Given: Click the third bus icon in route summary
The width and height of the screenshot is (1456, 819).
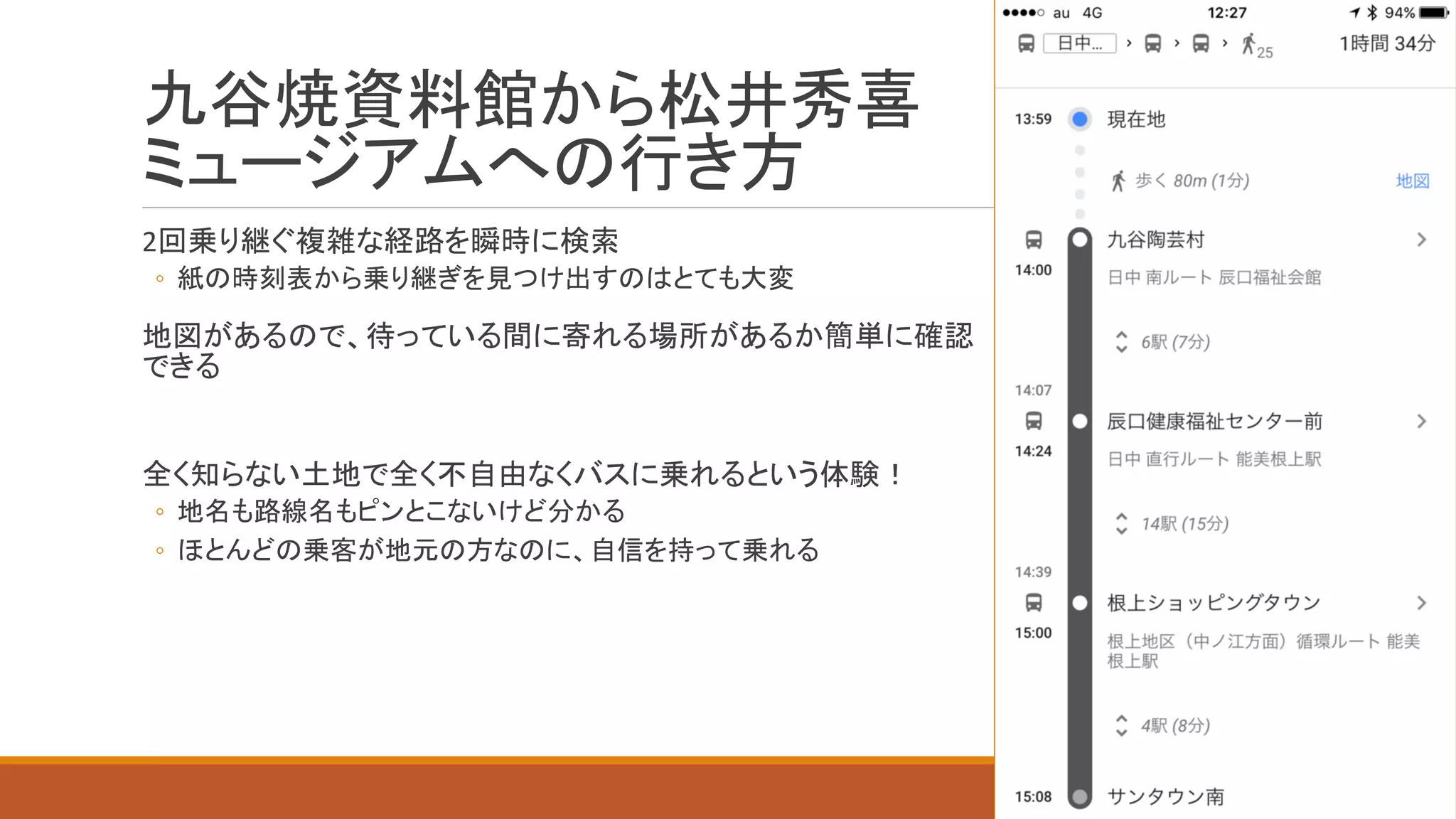Looking at the screenshot, I should 1201,43.
